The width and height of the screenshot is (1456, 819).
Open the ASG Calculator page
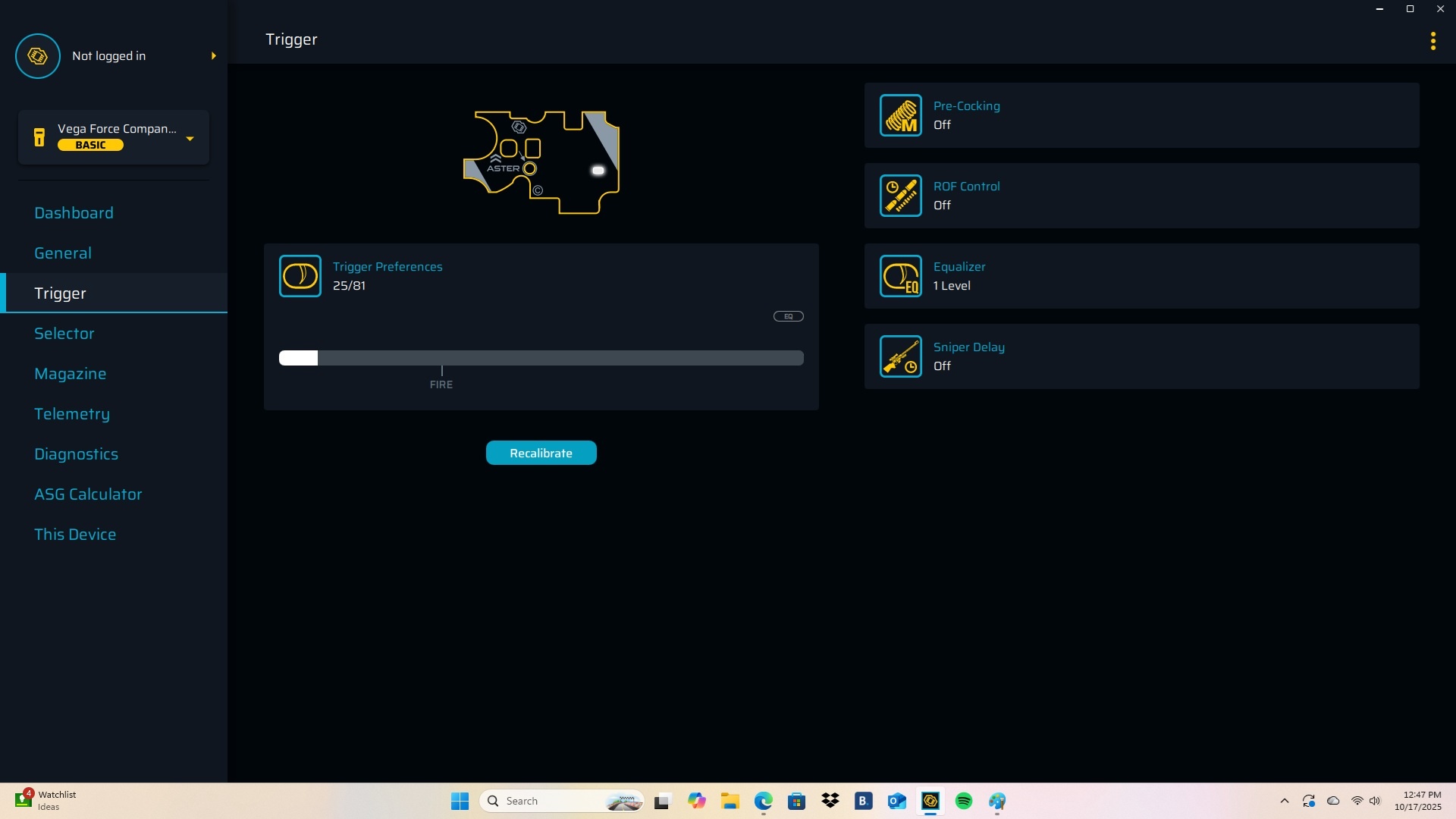pos(88,494)
